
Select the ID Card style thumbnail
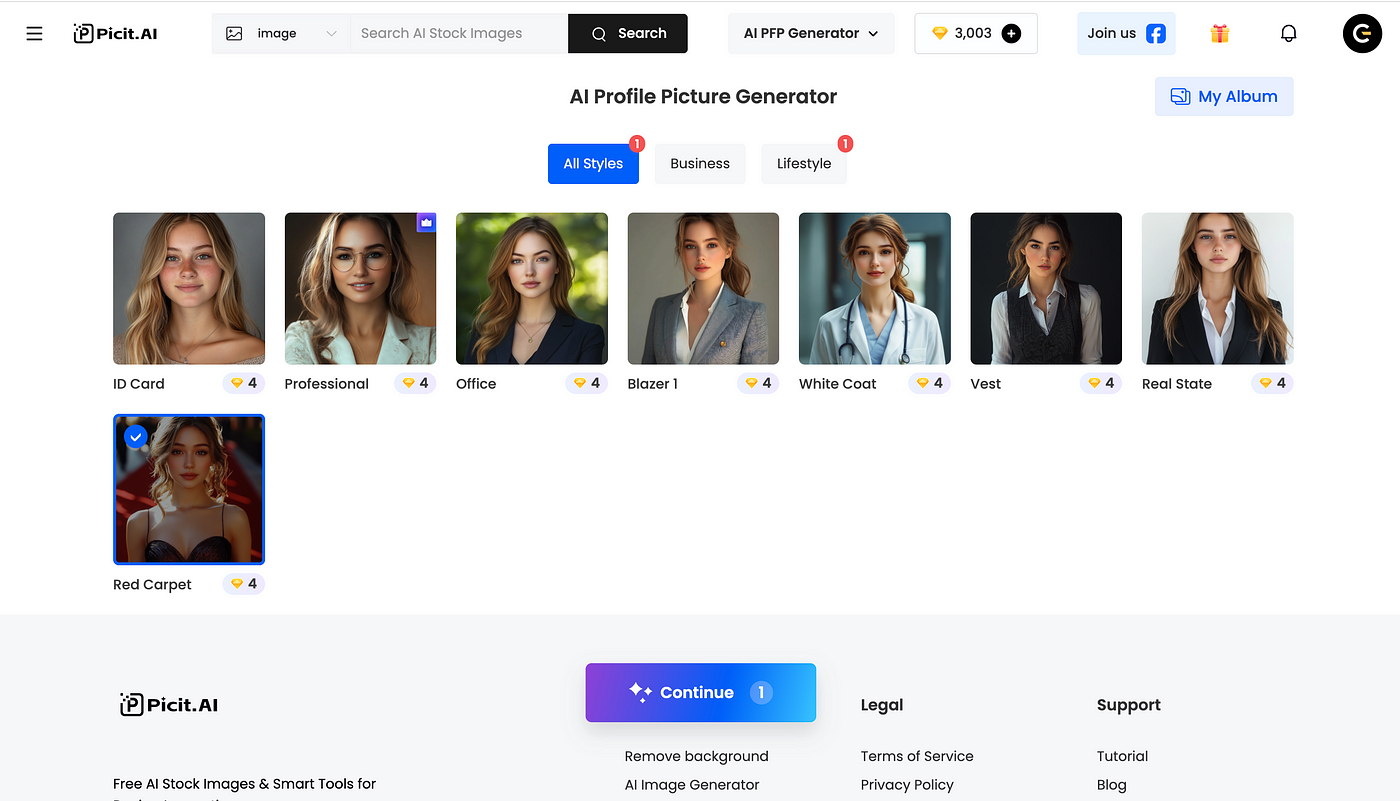click(189, 288)
